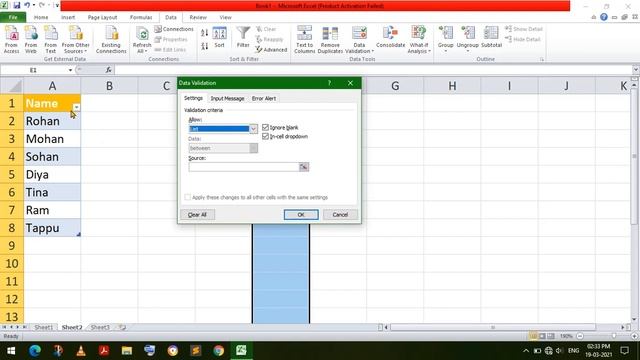Click Advanced filter option
This screenshot has width=640, height=360.
click(271, 50)
